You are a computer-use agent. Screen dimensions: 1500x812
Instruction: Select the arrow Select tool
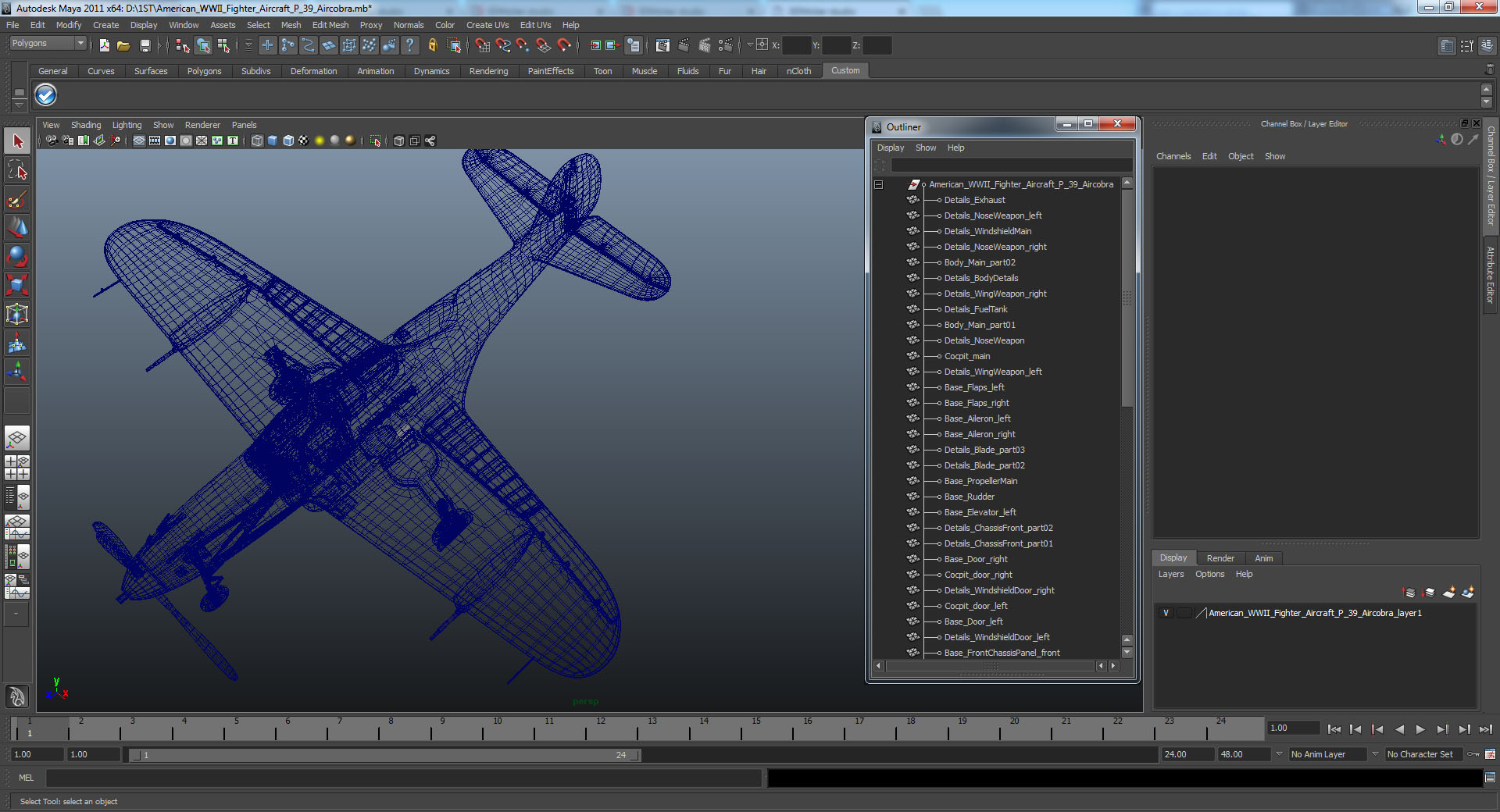point(17,141)
